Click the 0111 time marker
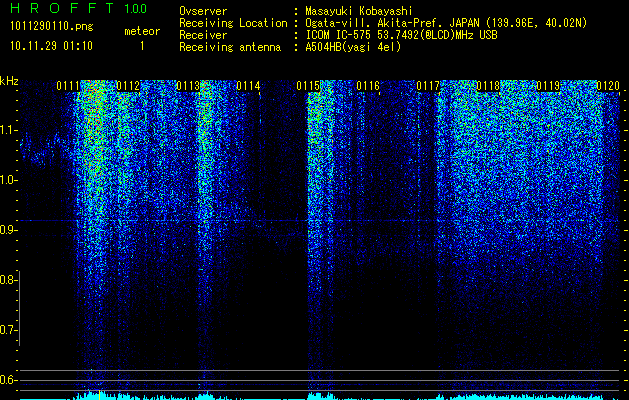This screenshot has height=400, width=629. 68,86
